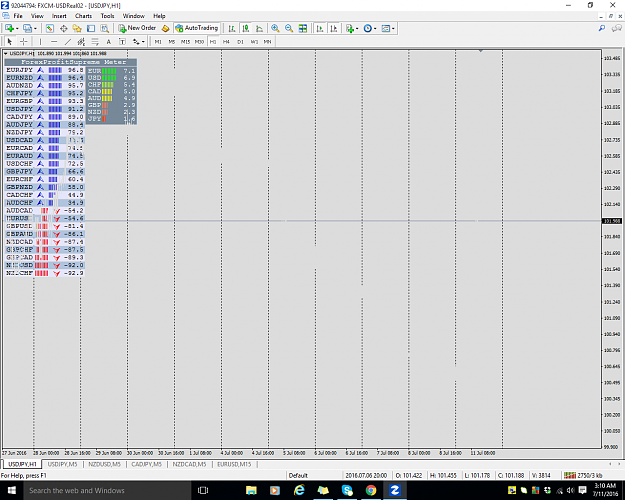
Task: Open the MetaEditor via book icon
Action: (x=165, y=28)
